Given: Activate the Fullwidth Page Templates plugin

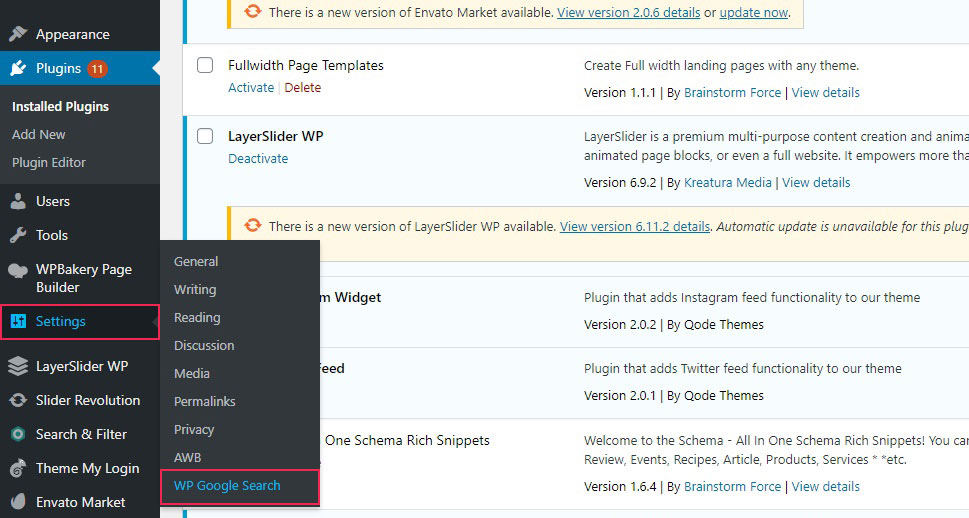Looking at the screenshot, I should point(251,87).
